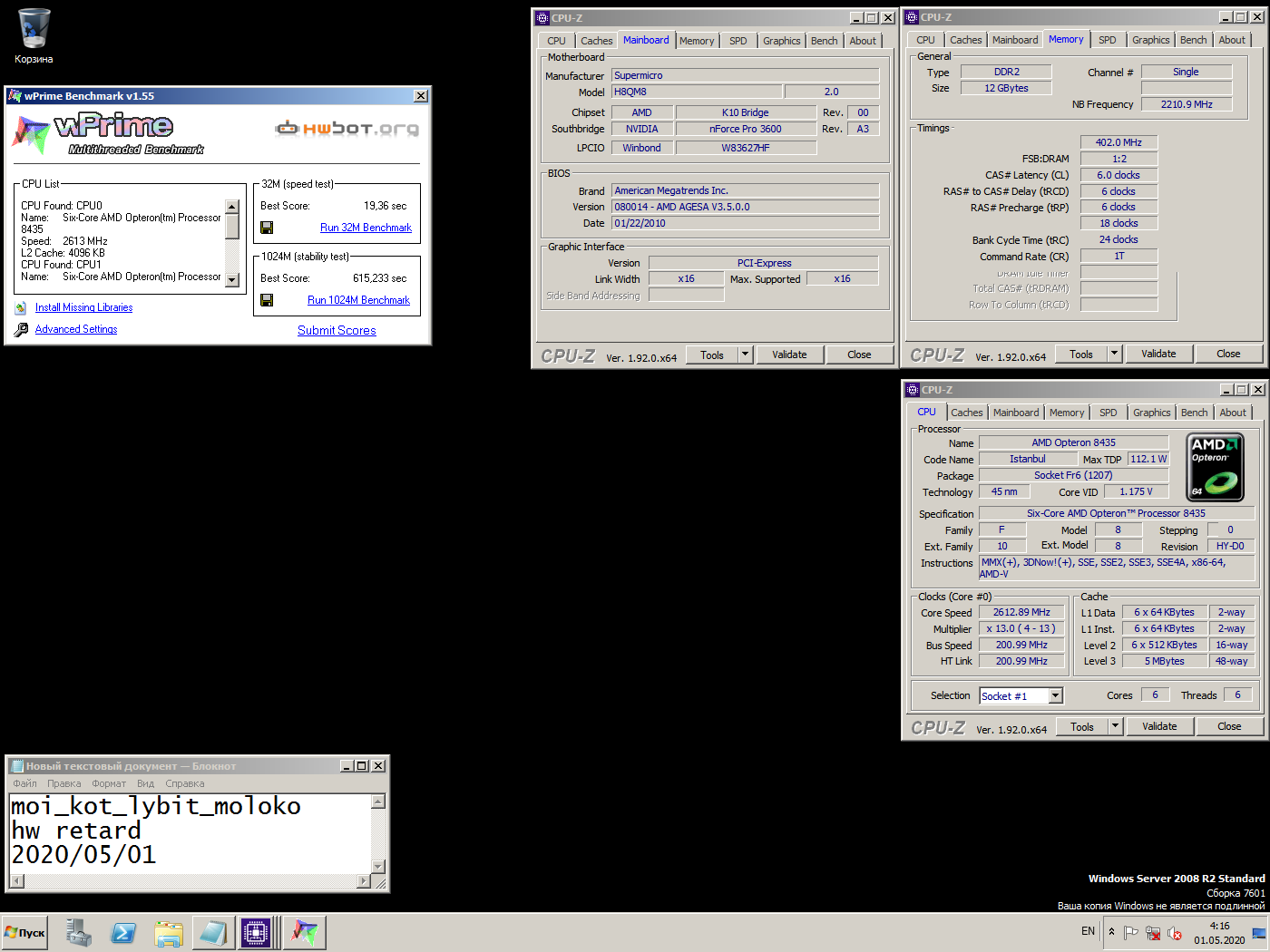Click the wPrime title bar icon

pos(15,95)
